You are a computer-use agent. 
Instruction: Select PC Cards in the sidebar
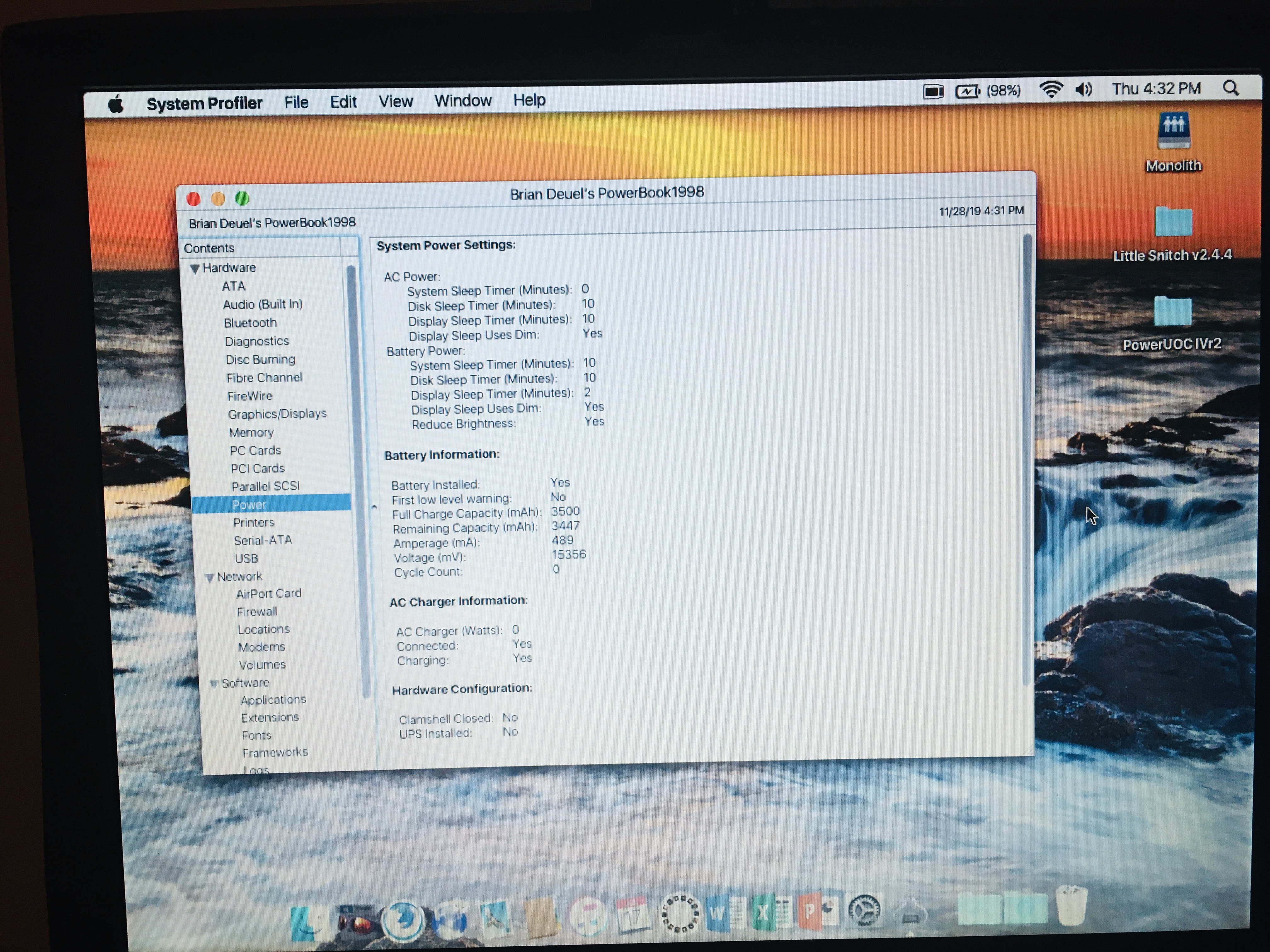[x=255, y=450]
